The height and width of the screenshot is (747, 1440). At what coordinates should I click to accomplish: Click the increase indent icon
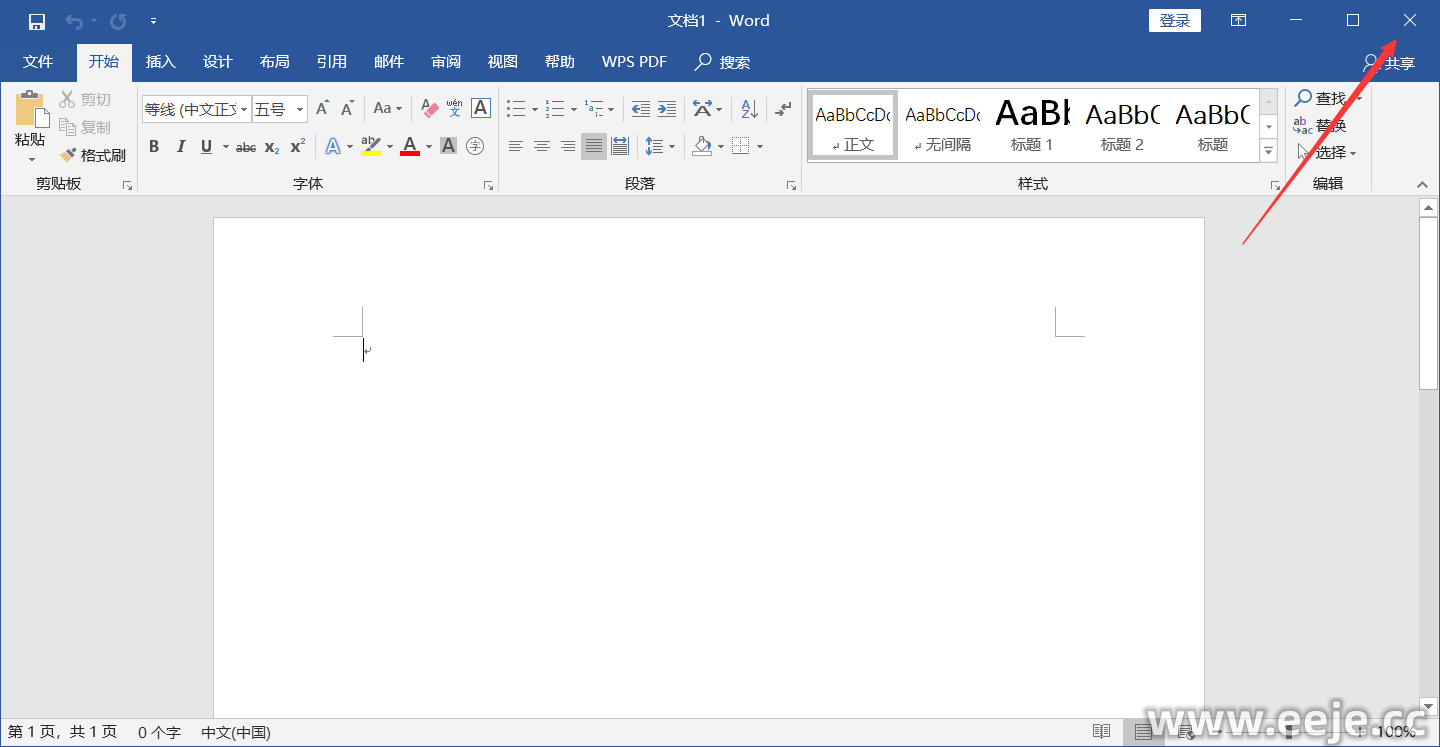[x=667, y=108]
